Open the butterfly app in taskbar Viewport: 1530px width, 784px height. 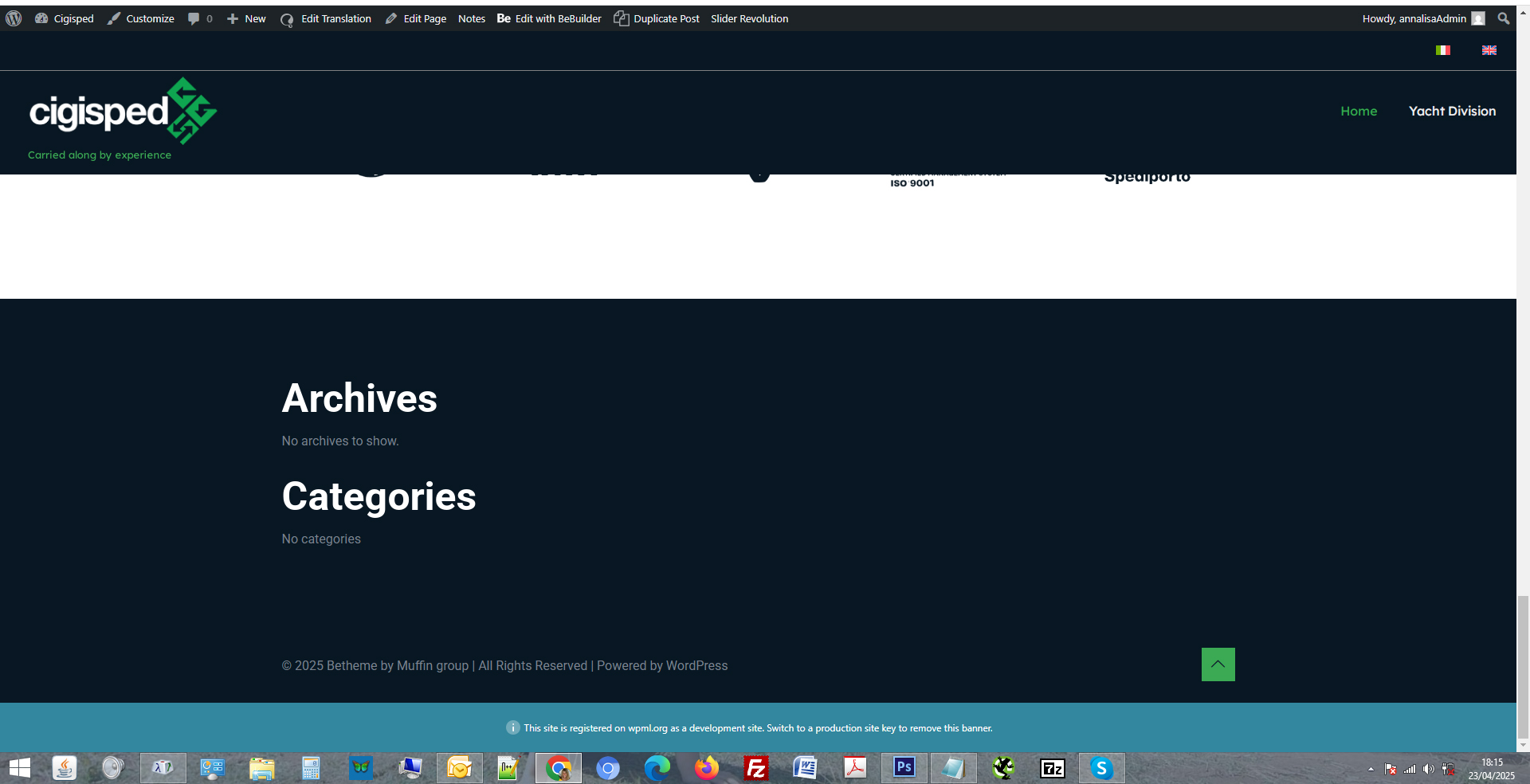pos(361,768)
